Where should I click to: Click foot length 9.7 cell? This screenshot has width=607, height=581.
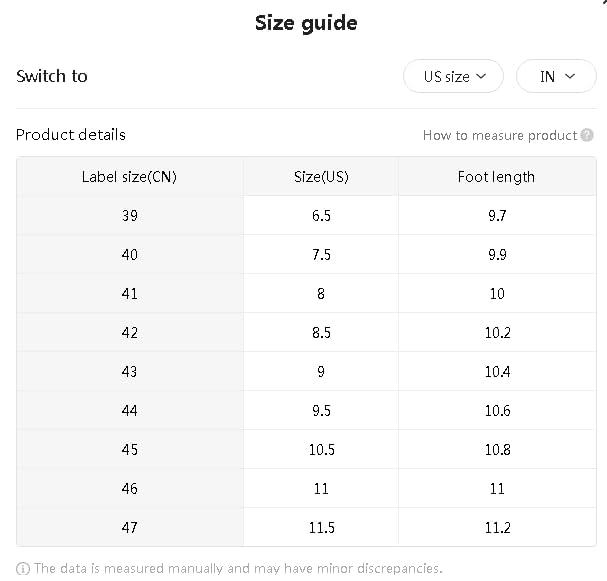pos(497,216)
